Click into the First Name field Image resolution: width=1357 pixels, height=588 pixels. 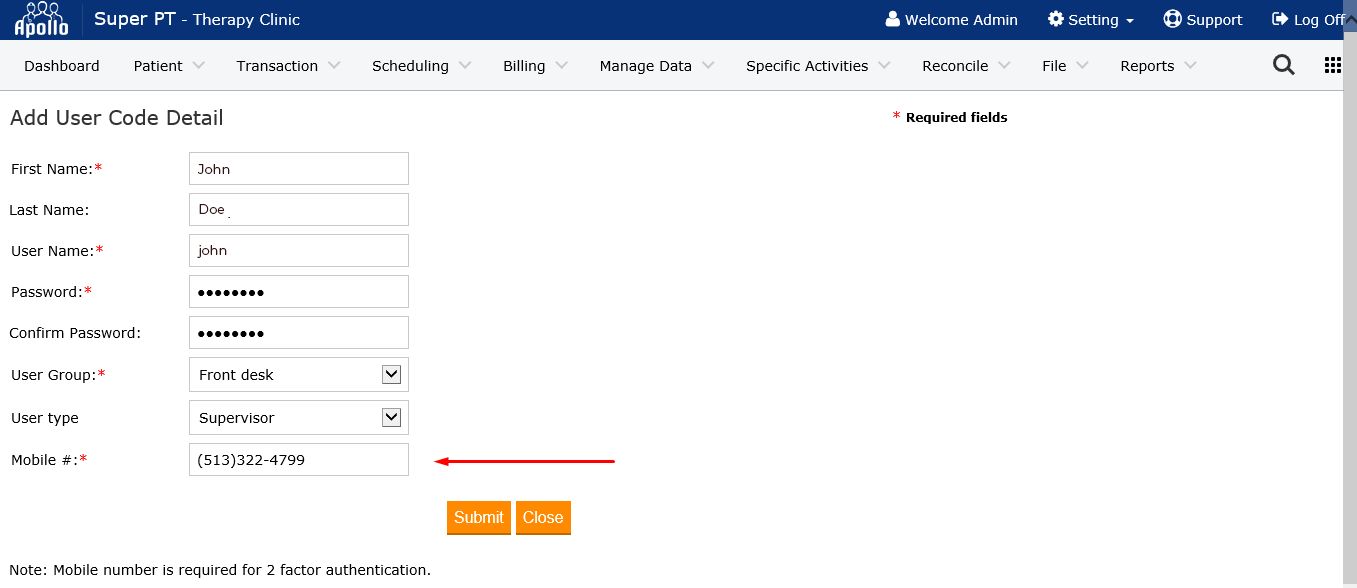(x=298, y=169)
